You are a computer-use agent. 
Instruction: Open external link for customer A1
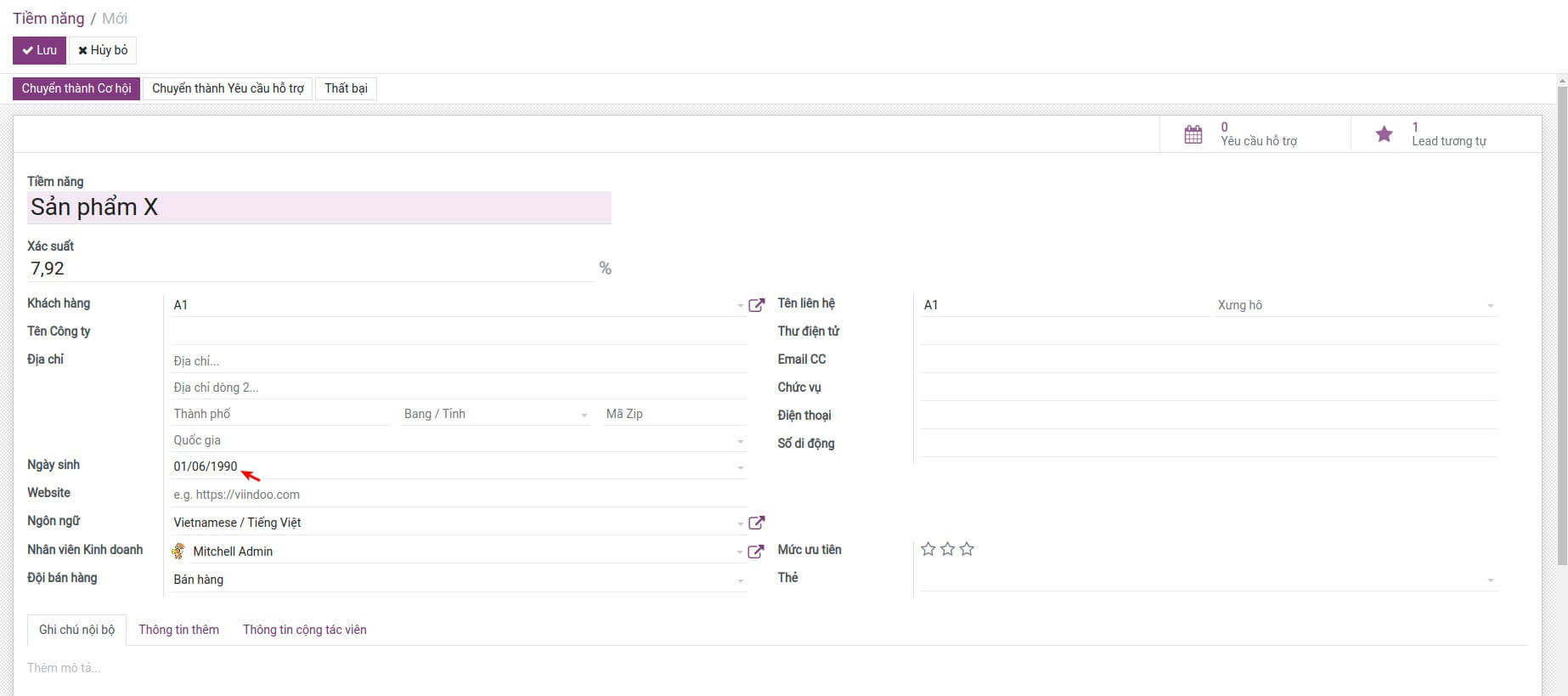(x=756, y=305)
